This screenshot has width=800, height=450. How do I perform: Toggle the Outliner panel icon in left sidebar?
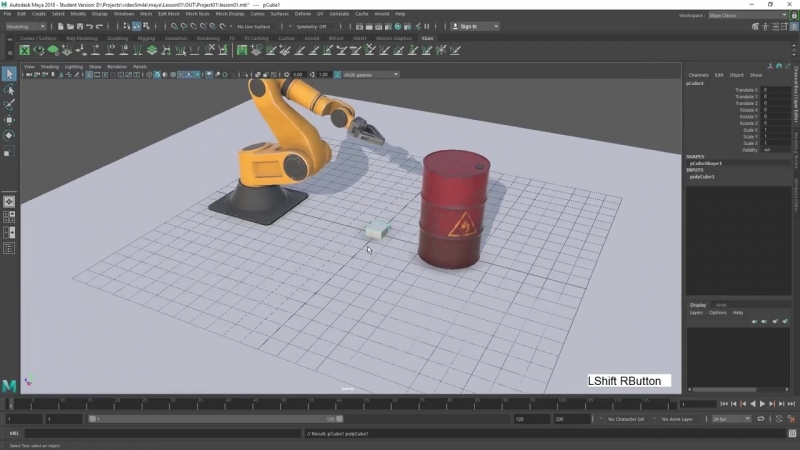point(9,248)
